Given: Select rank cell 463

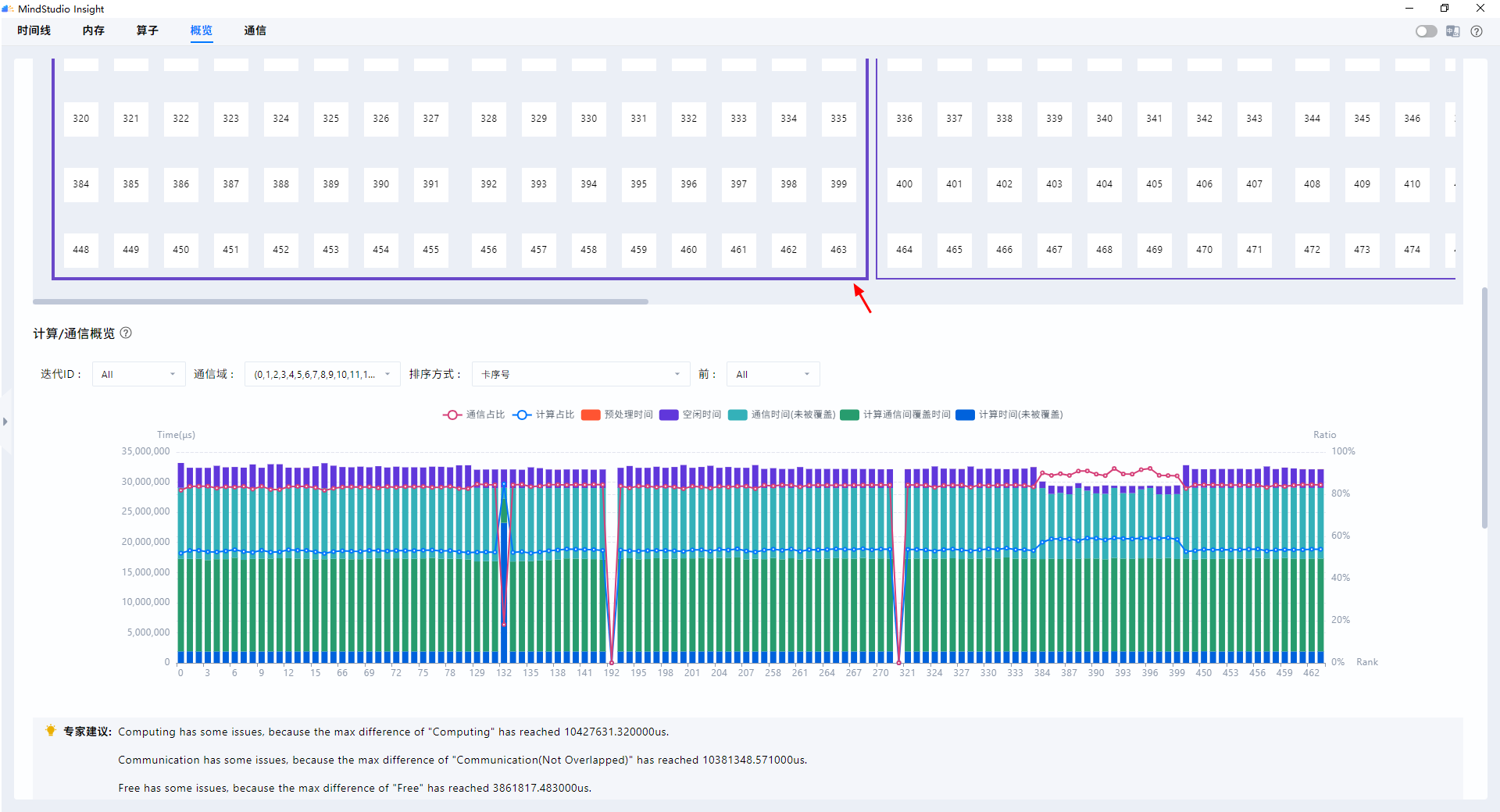Looking at the screenshot, I should [839, 250].
